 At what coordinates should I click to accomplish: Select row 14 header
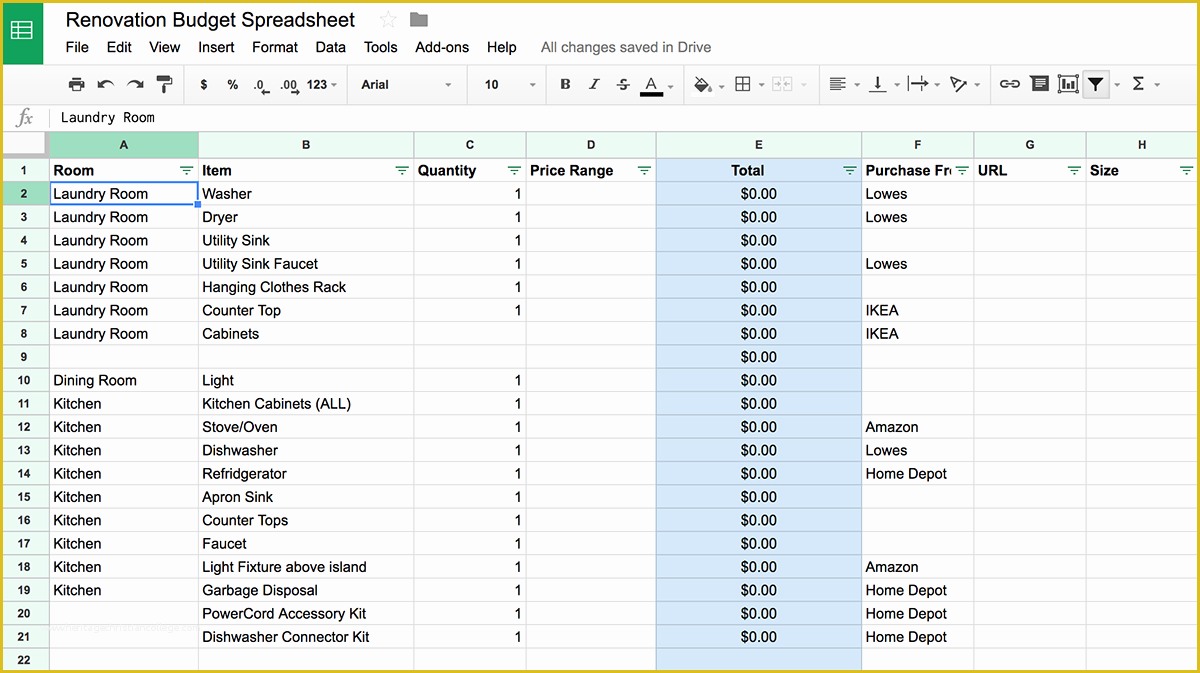click(x=24, y=474)
